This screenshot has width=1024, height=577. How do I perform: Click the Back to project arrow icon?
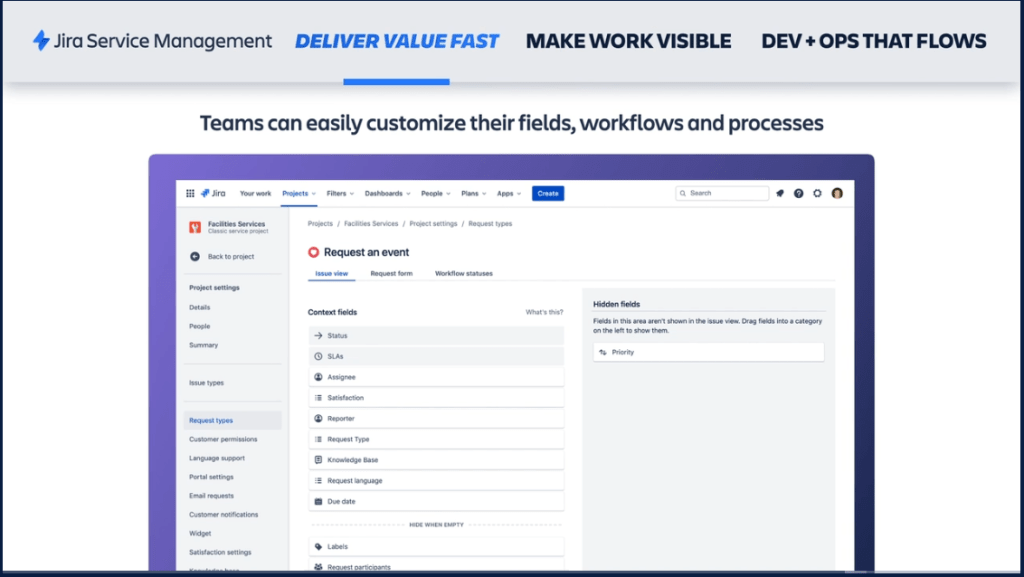(x=195, y=257)
